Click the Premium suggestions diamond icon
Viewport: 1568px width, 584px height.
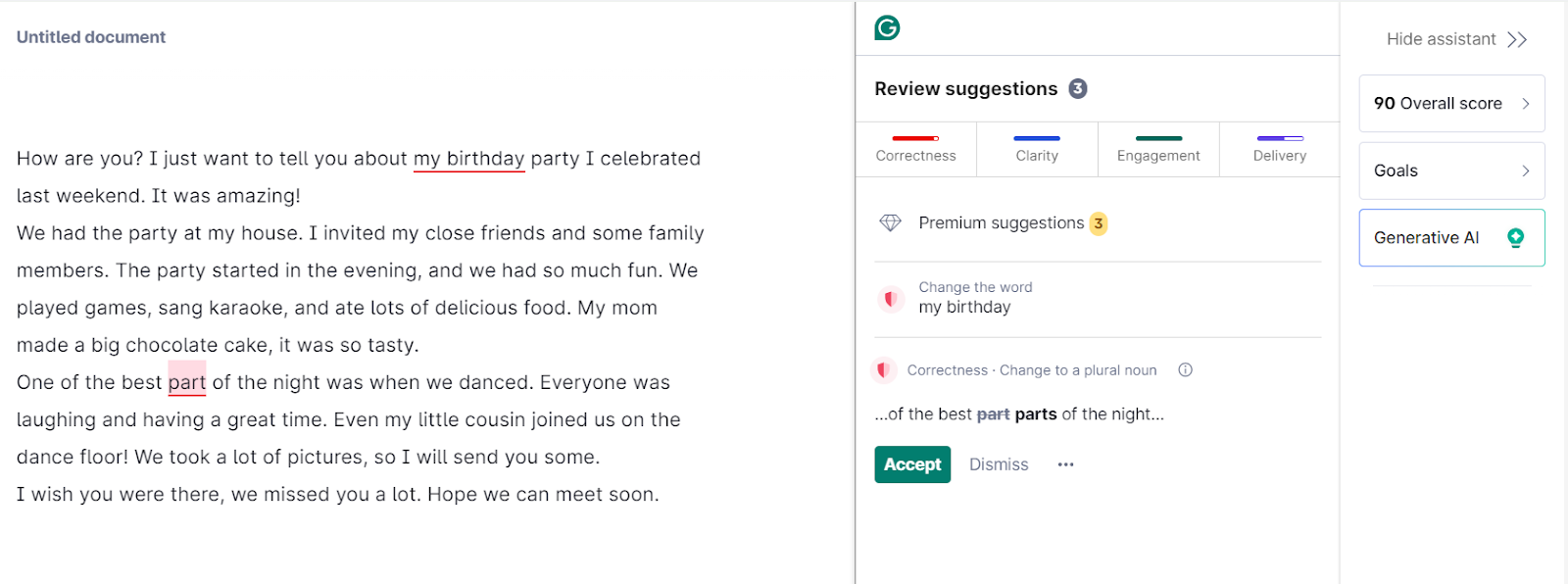[x=890, y=223]
